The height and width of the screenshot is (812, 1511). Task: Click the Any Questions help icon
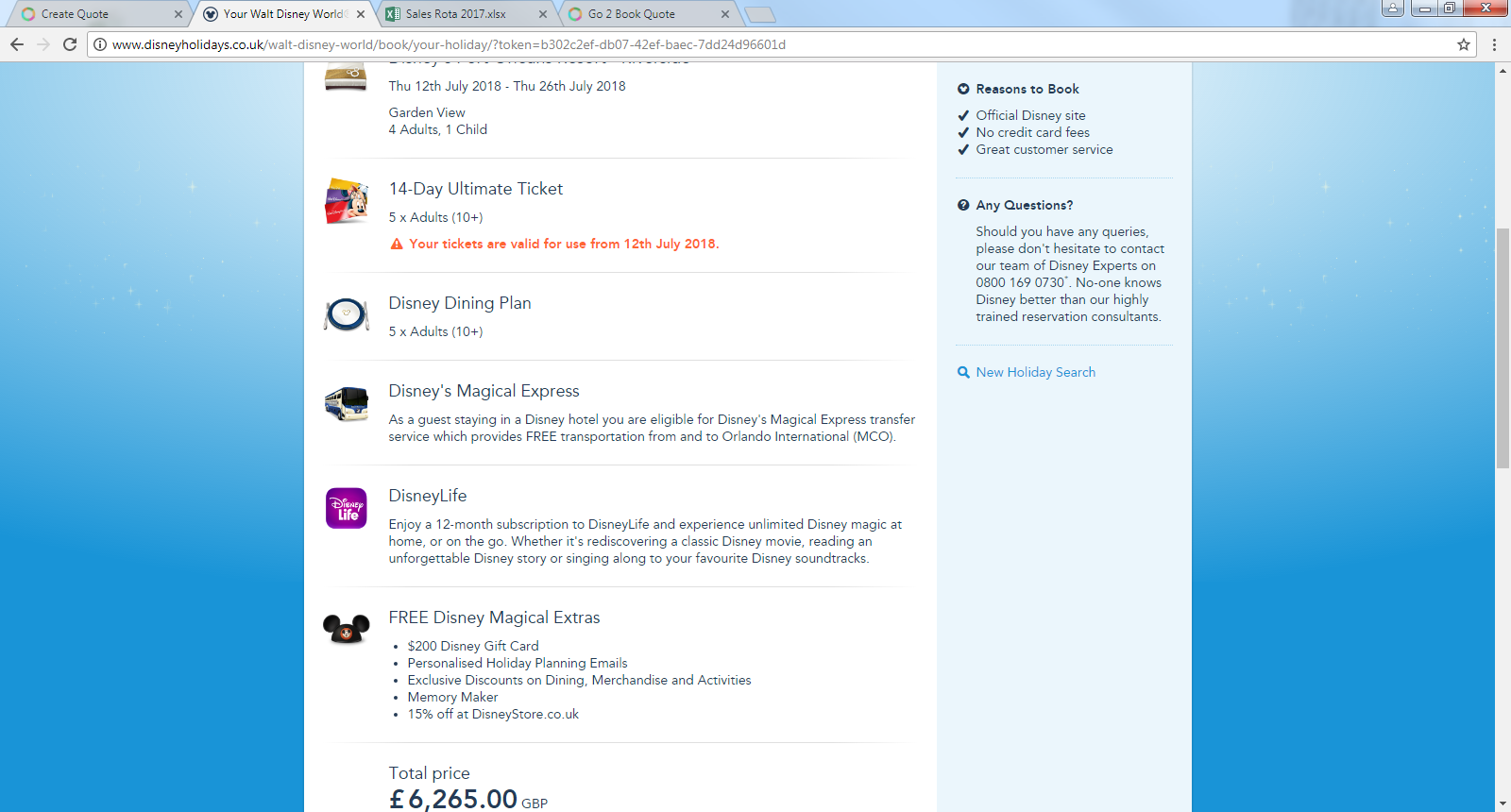click(x=963, y=205)
